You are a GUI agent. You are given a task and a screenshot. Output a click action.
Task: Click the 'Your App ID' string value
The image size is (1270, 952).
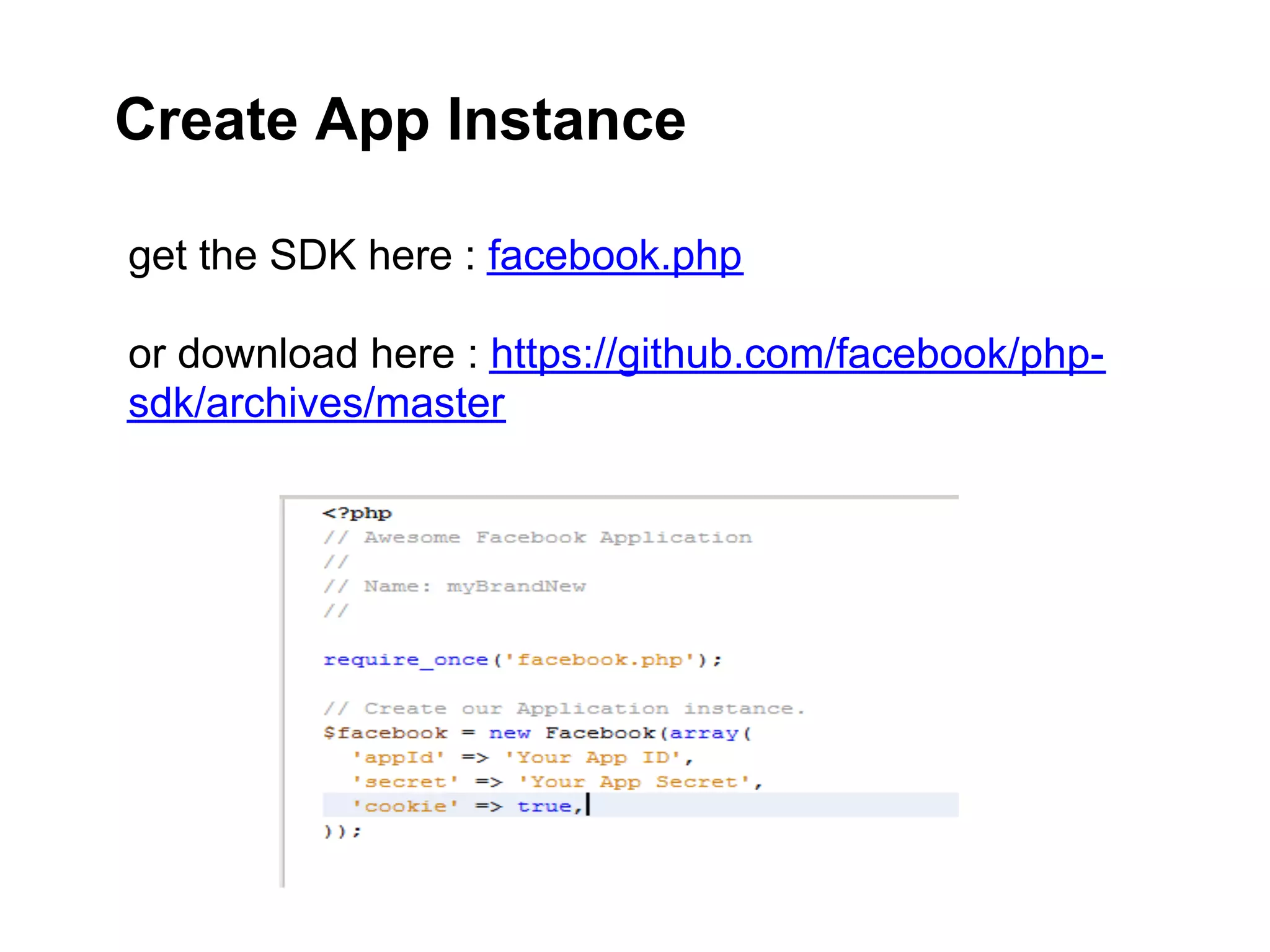593,757
